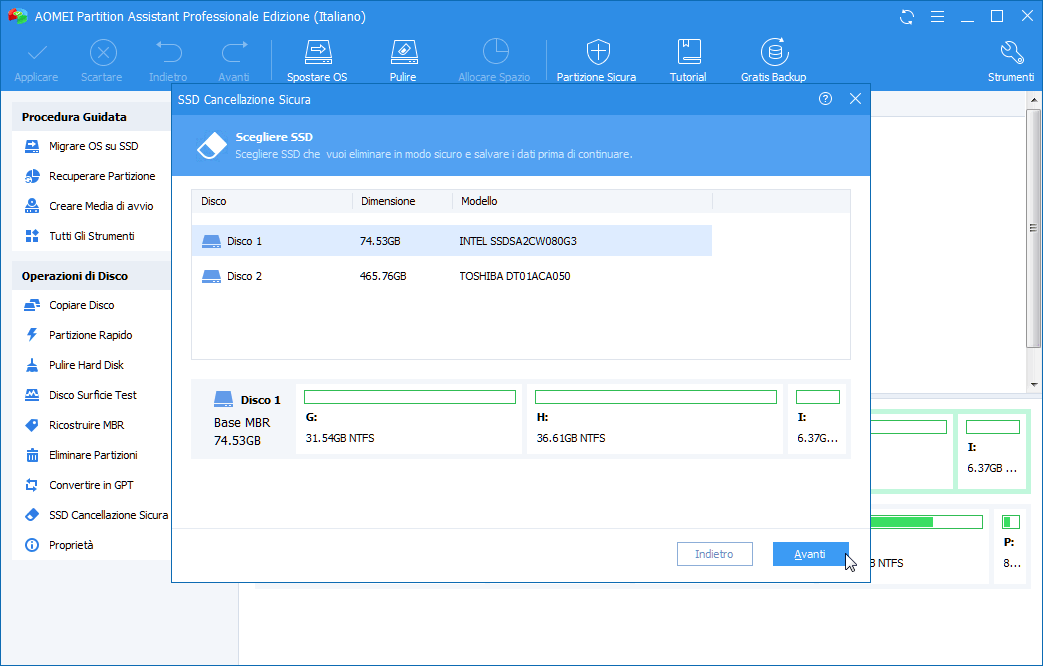Select the Disco 1 row in list

452,241
